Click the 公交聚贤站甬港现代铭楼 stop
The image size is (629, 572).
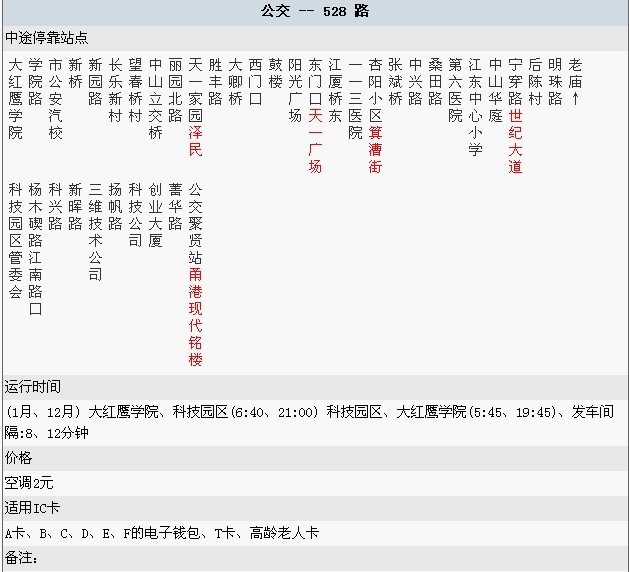pyautogui.click(x=196, y=275)
